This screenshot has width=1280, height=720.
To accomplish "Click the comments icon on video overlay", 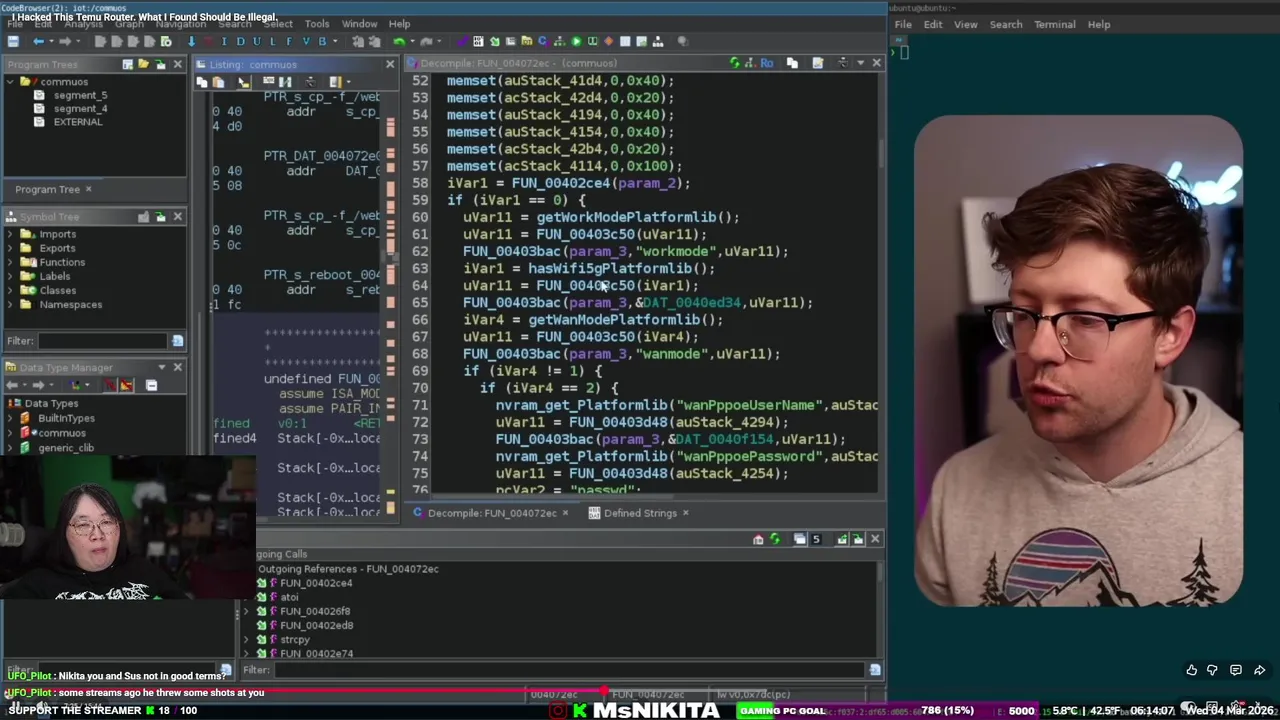I will [1236, 670].
